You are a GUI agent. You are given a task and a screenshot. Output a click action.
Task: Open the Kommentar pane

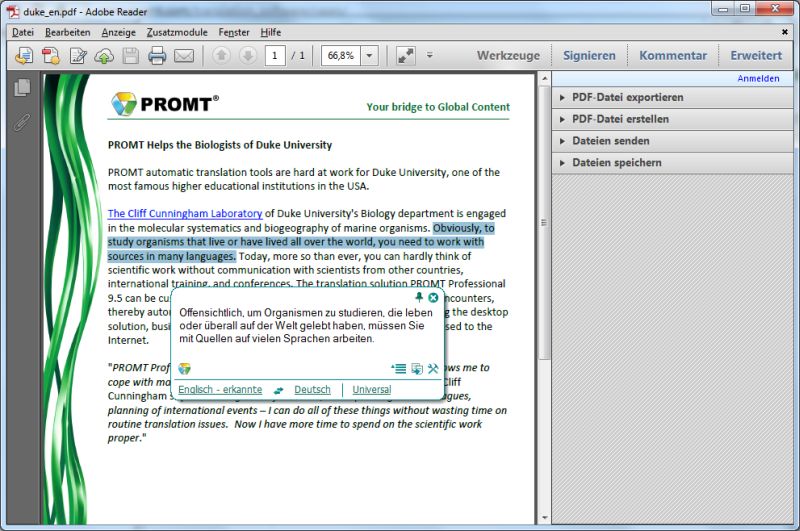[672, 56]
